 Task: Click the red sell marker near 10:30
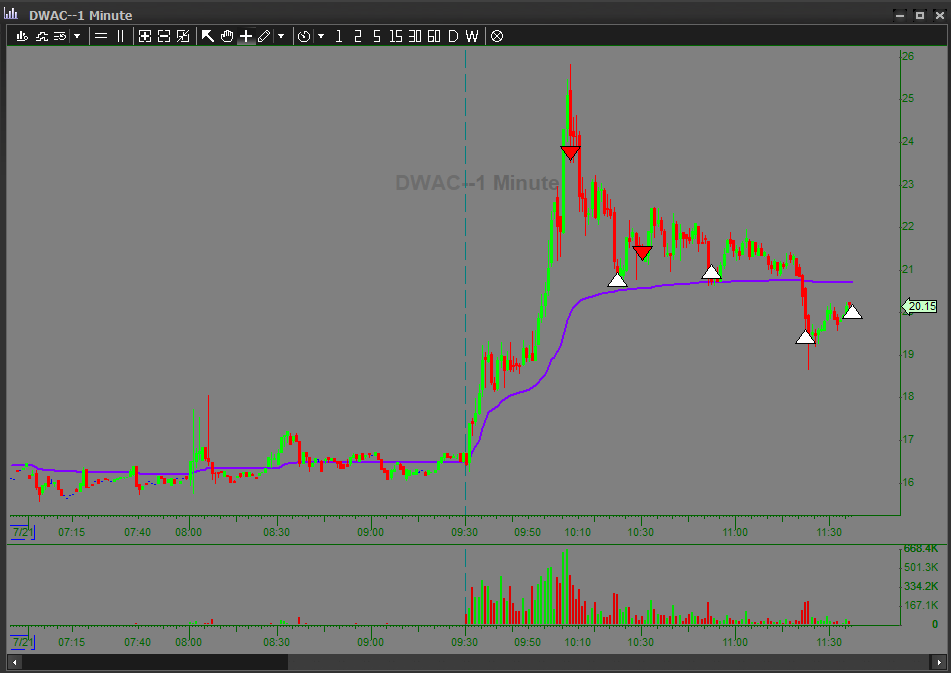point(642,252)
